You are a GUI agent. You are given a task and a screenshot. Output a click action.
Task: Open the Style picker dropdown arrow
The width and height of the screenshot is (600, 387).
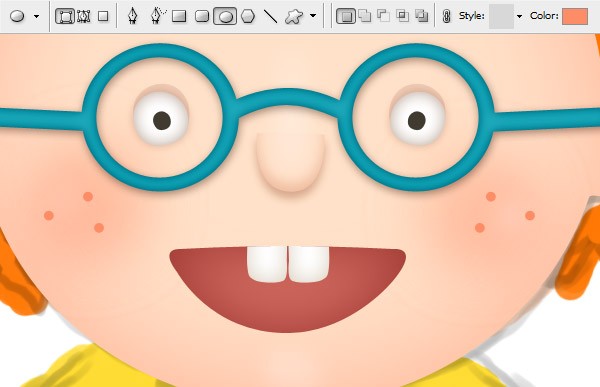[519, 16]
